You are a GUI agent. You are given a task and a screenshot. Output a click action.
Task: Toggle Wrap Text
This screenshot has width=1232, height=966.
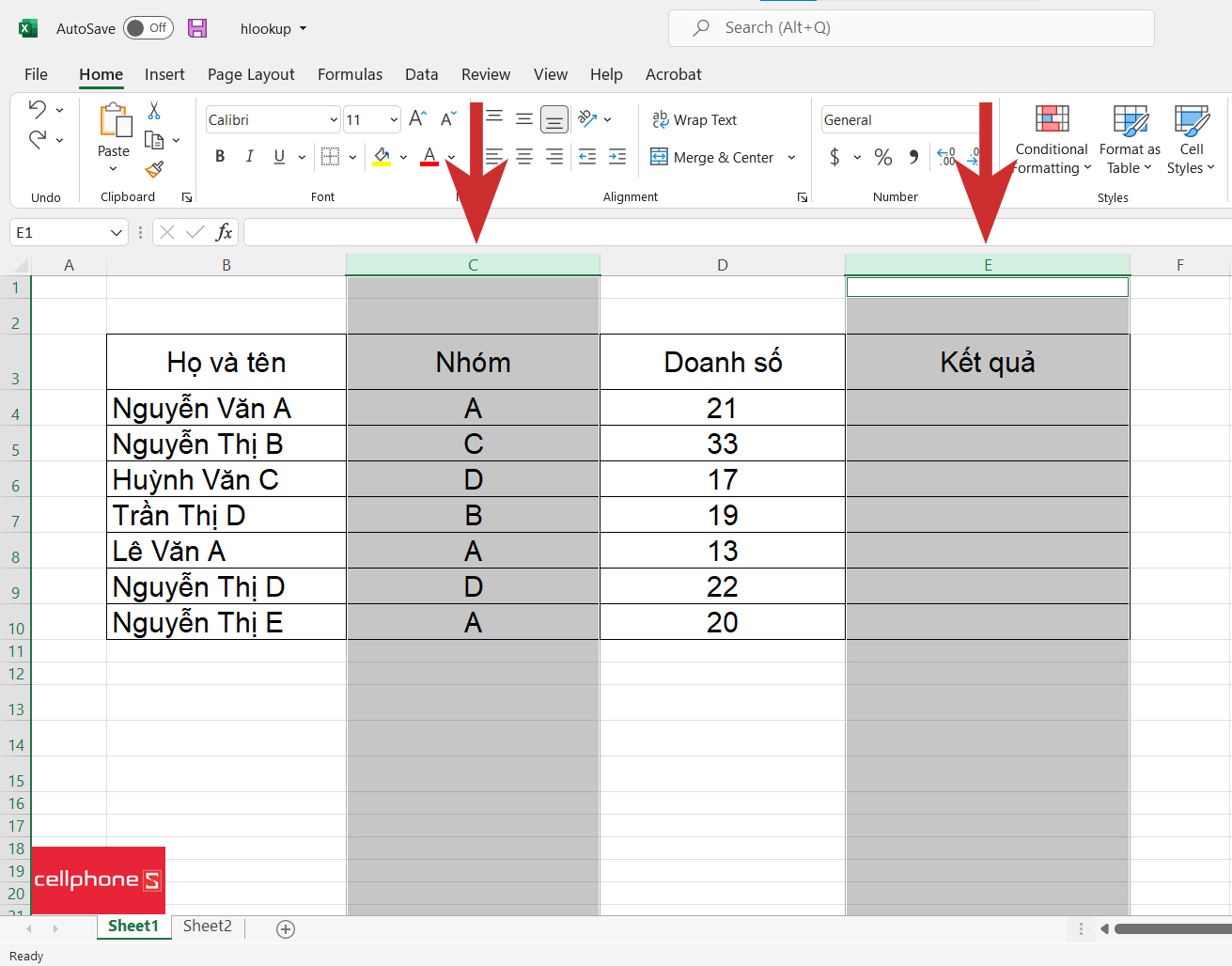(695, 119)
